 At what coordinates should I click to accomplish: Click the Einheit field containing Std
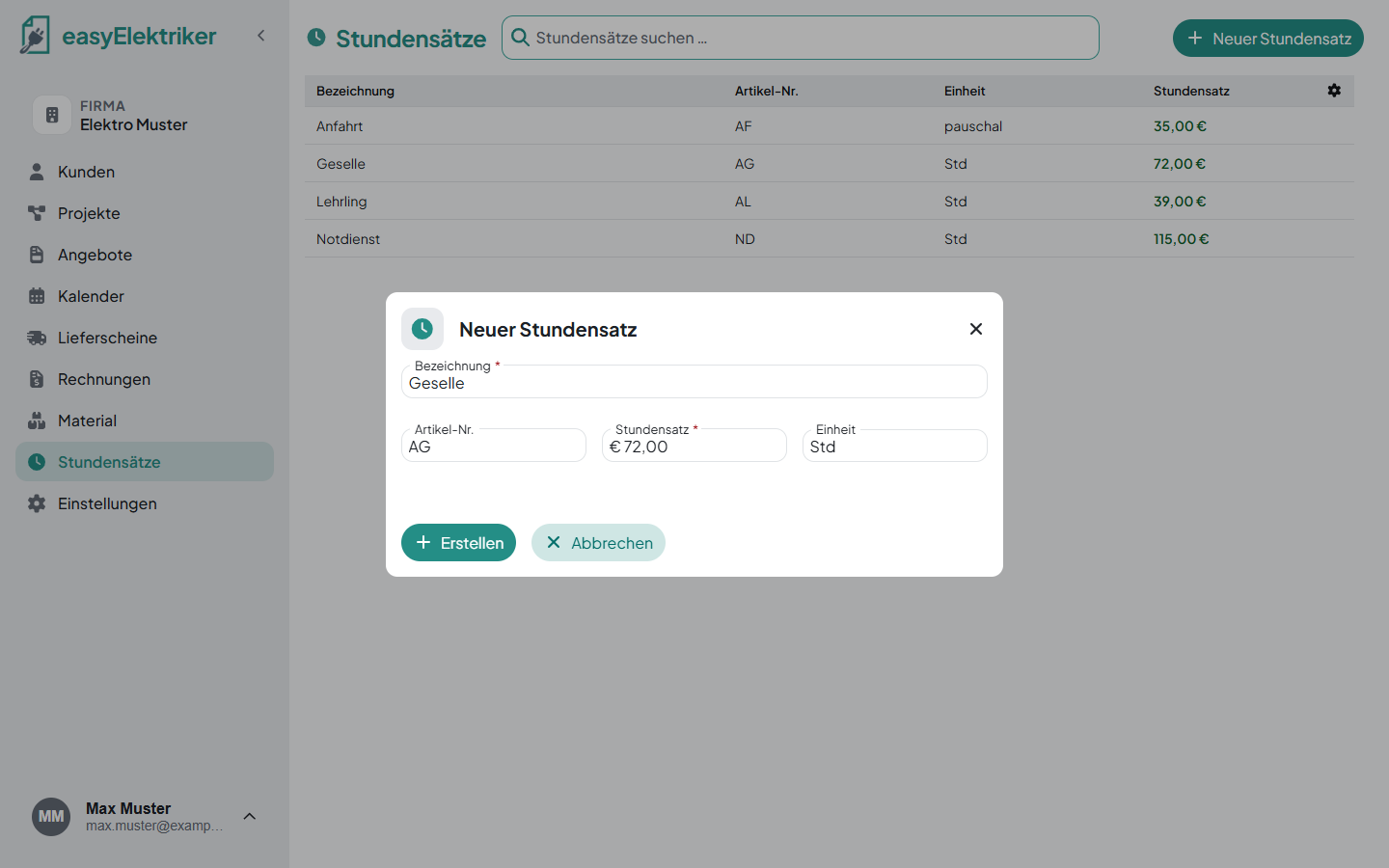[895, 446]
